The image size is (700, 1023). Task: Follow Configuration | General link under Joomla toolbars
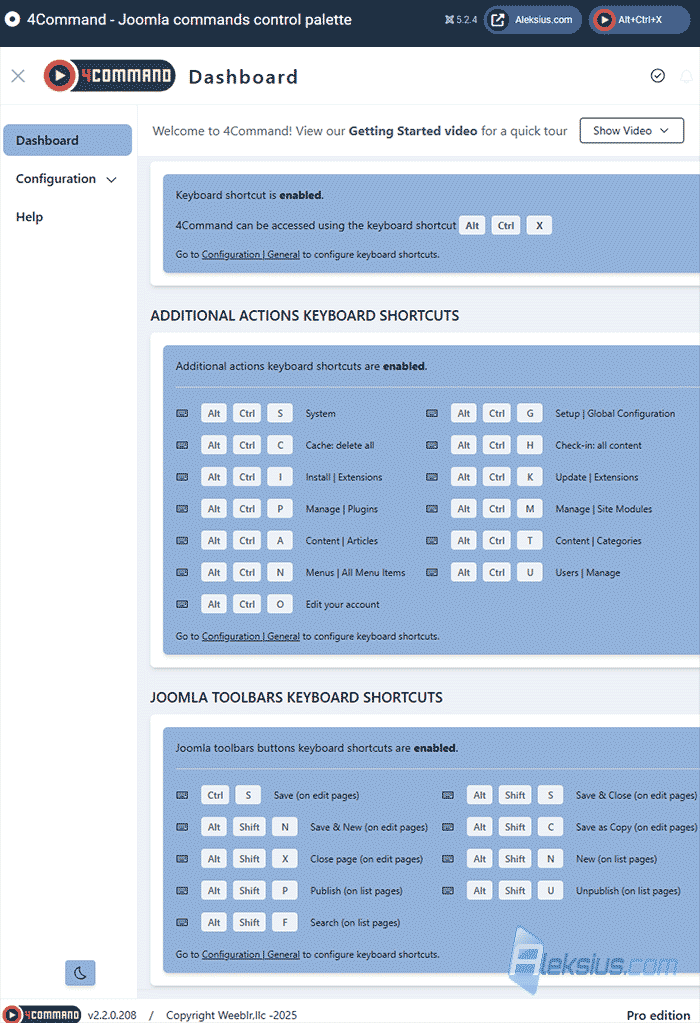(251, 954)
